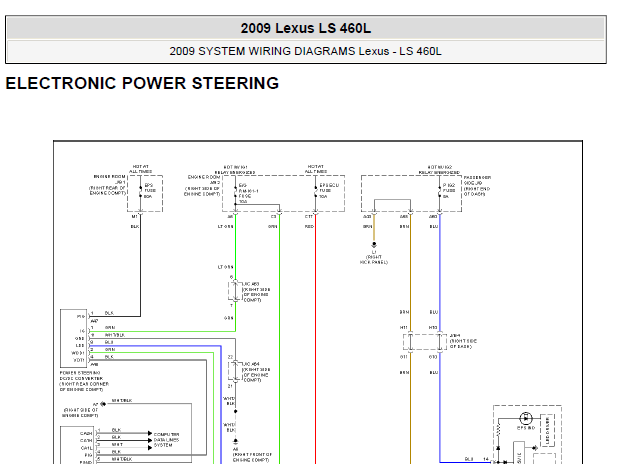Viewport: 628px width, 464px height.
Task: Click the "2009 Lexus LS 460L" title
Action: coord(306,28)
